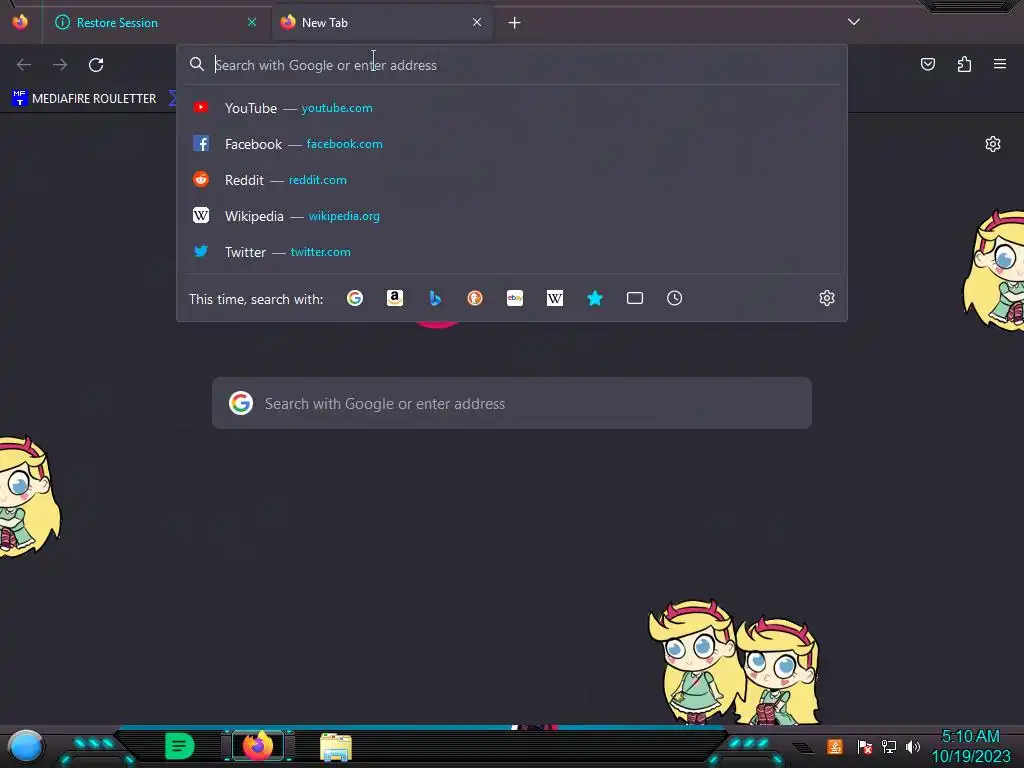1024x768 pixels.
Task: Search in open Tabs icon
Action: tap(635, 298)
